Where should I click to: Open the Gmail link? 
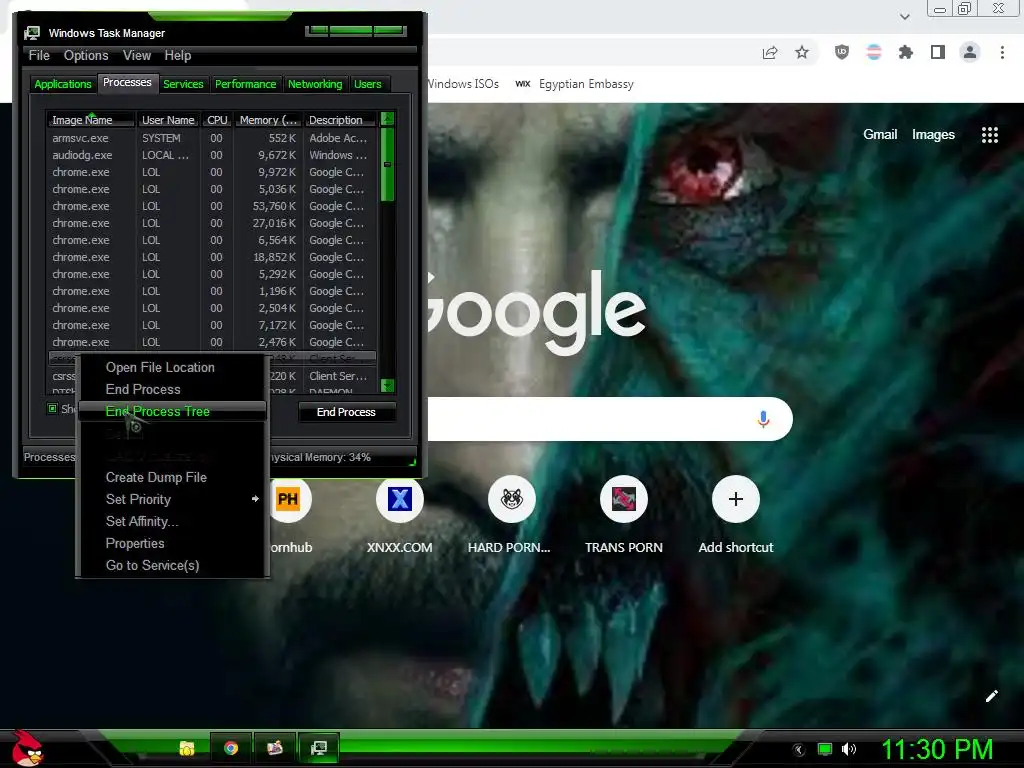tap(880, 135)
